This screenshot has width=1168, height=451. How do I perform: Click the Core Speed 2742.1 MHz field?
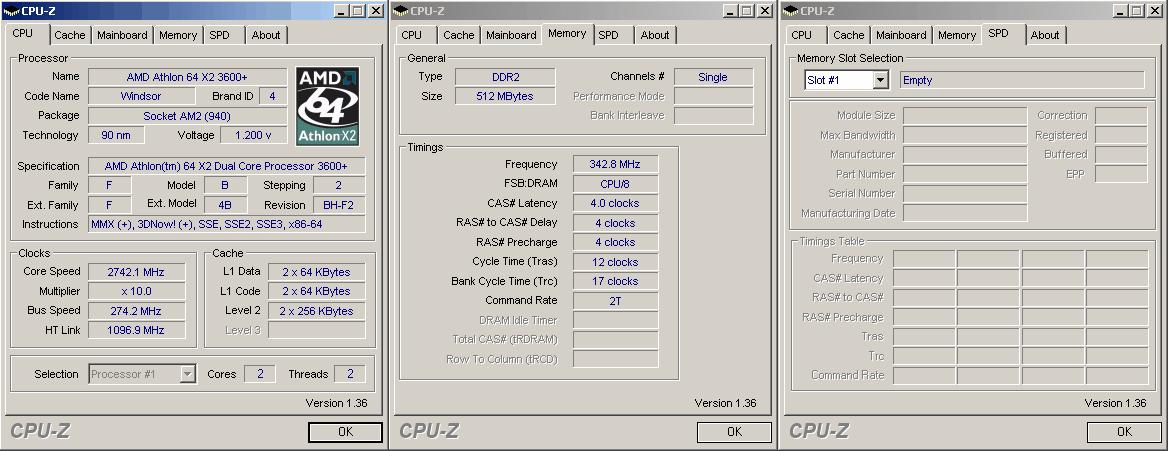pyautogui.click(x=137, y=271)
